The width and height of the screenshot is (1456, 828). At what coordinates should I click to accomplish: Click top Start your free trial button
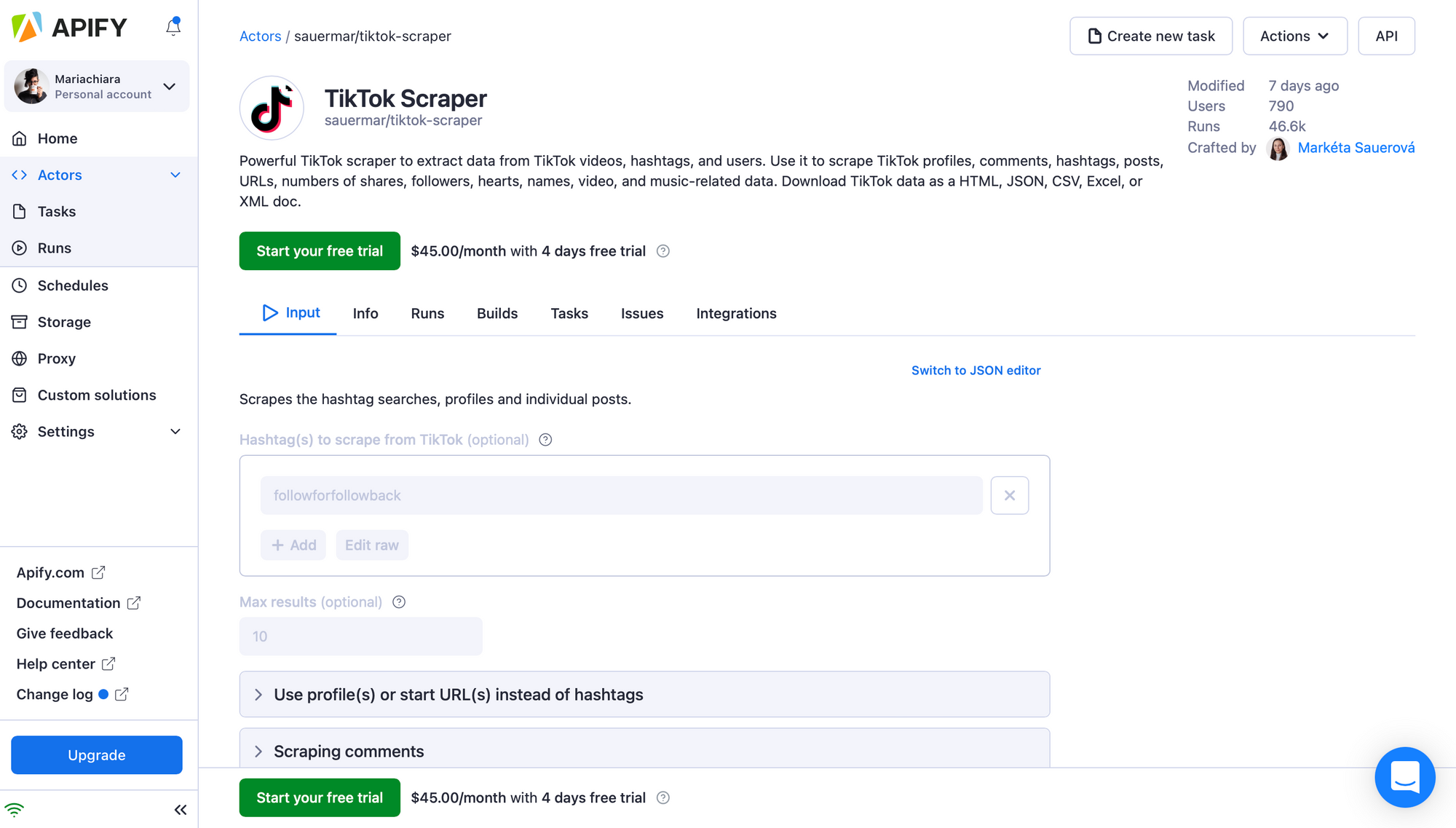click(320, 251)
